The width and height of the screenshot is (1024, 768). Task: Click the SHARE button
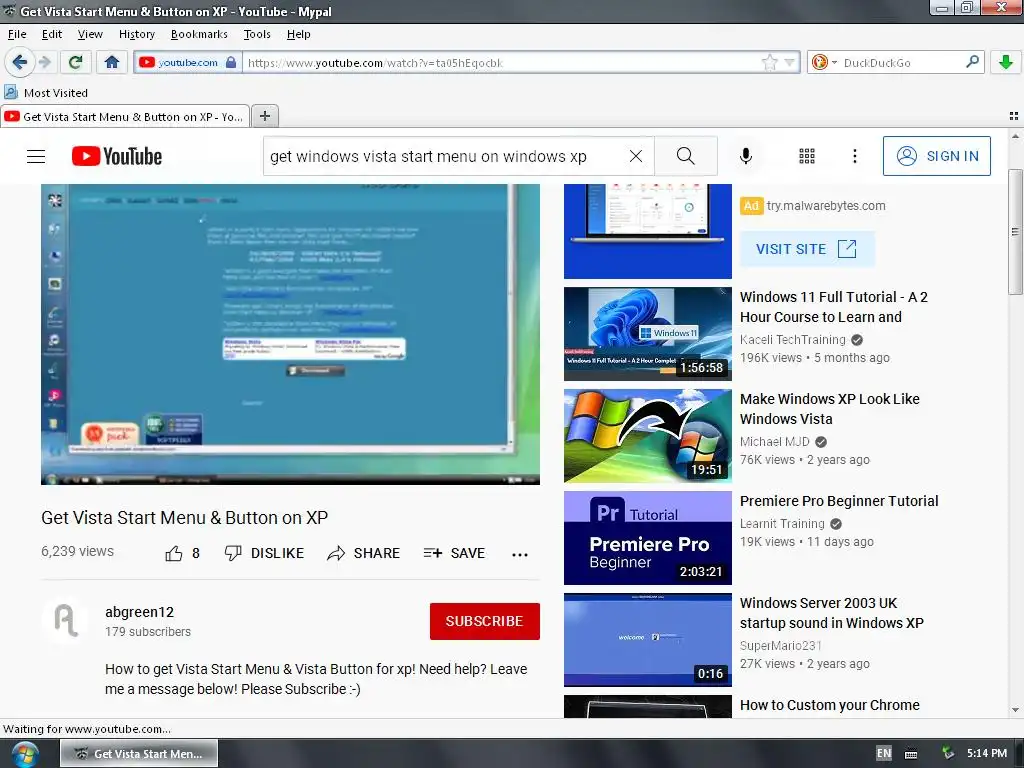click(x=363, y=553)
